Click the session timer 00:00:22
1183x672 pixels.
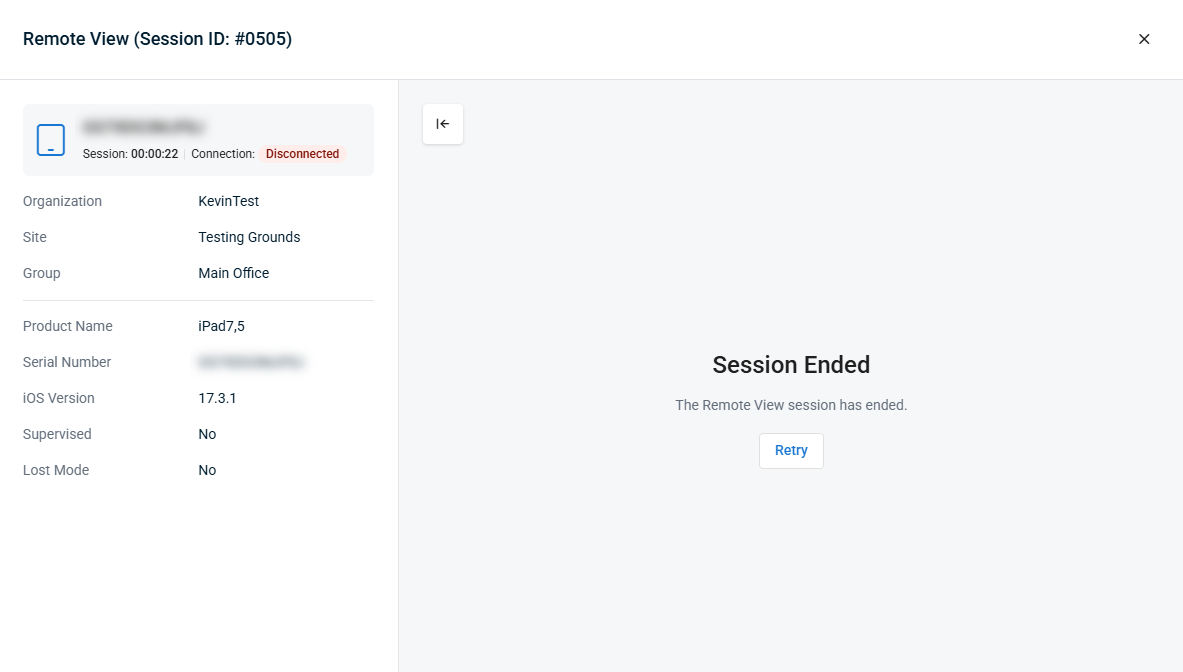(x=154, y=154)
